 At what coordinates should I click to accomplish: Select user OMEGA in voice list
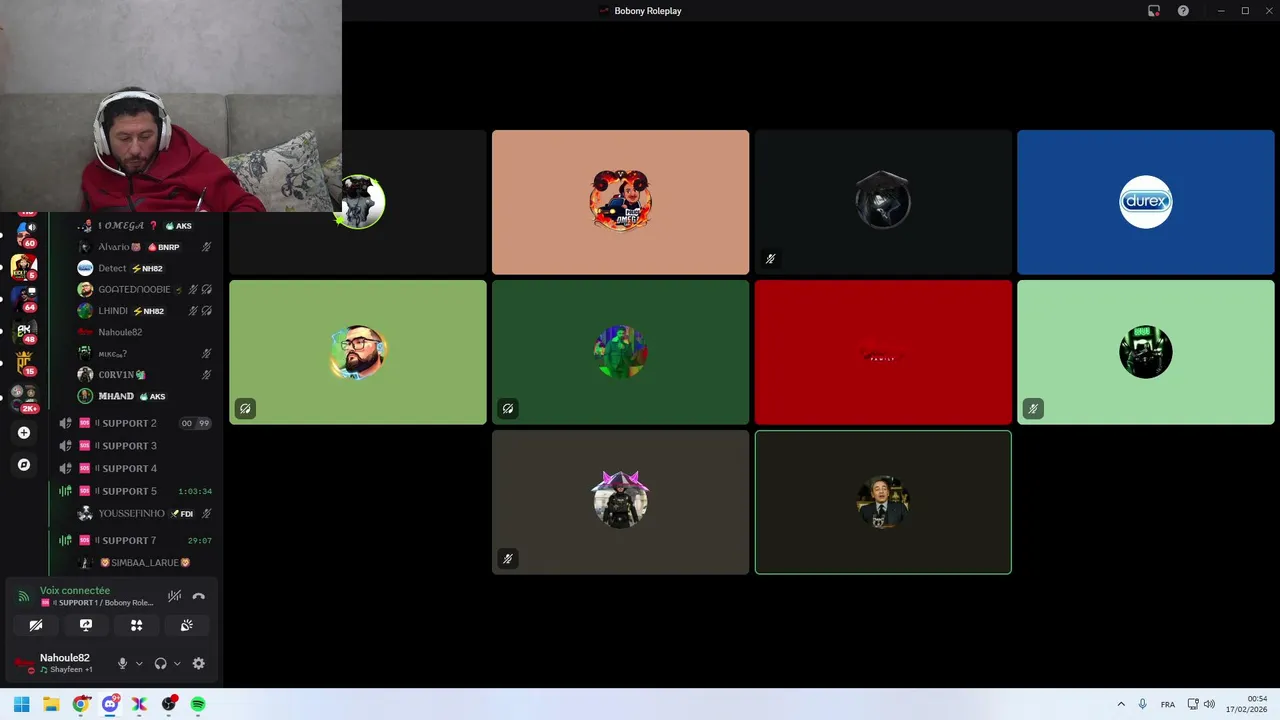(145, 226)
